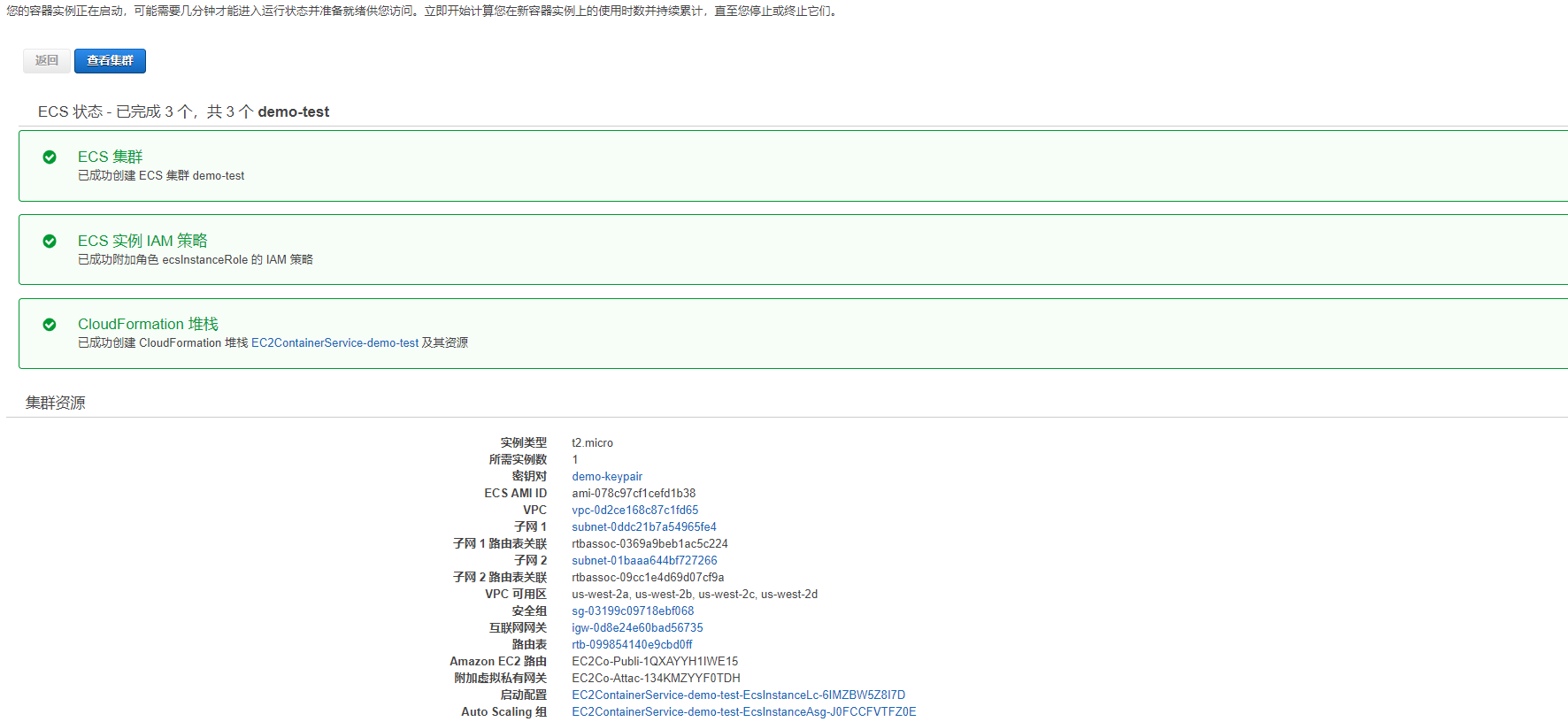The width and height of the screenshot is (1568, 722).
Task: Open VPC link vpc-0d2ce168c87c1fd65
Action: (634, 510)
